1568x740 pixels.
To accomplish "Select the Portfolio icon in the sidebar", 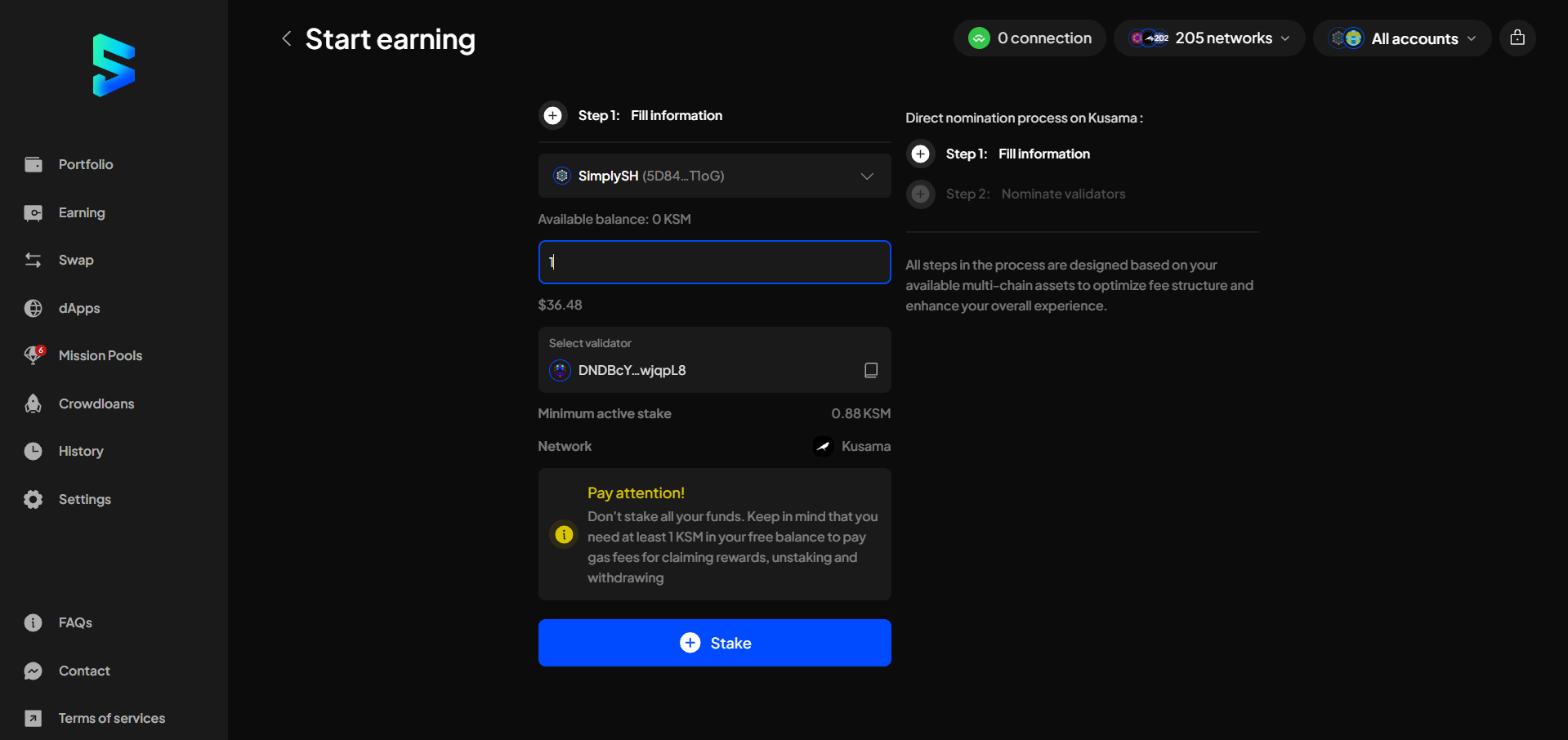I will pos(34,164).
